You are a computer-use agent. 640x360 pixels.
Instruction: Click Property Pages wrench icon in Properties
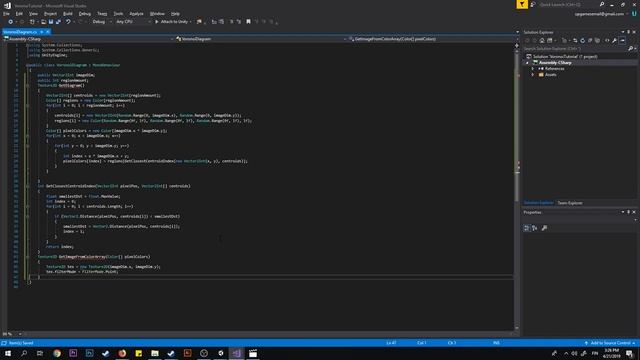[x=544, y=228]
